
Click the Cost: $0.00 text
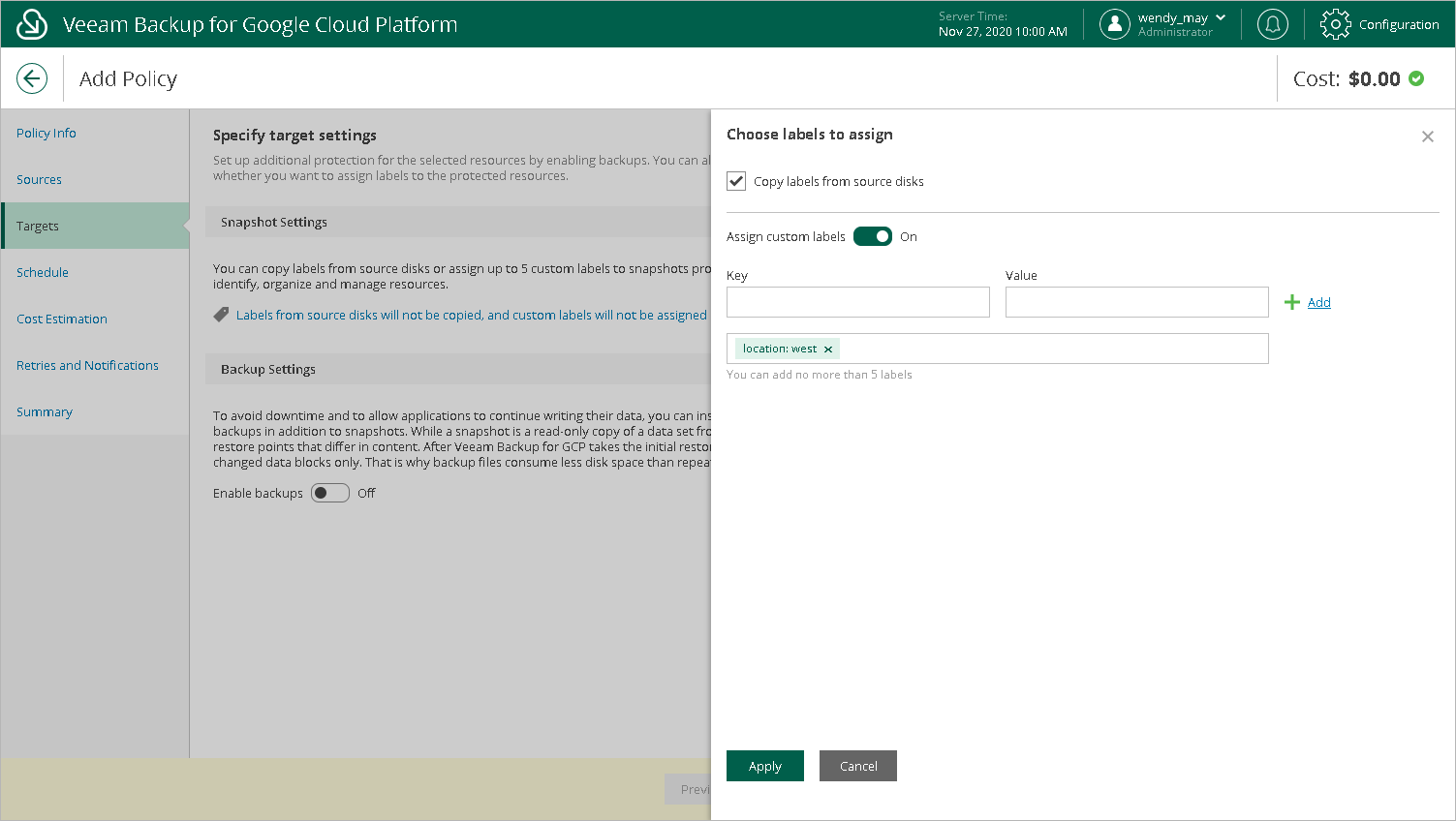[1347, 78]
